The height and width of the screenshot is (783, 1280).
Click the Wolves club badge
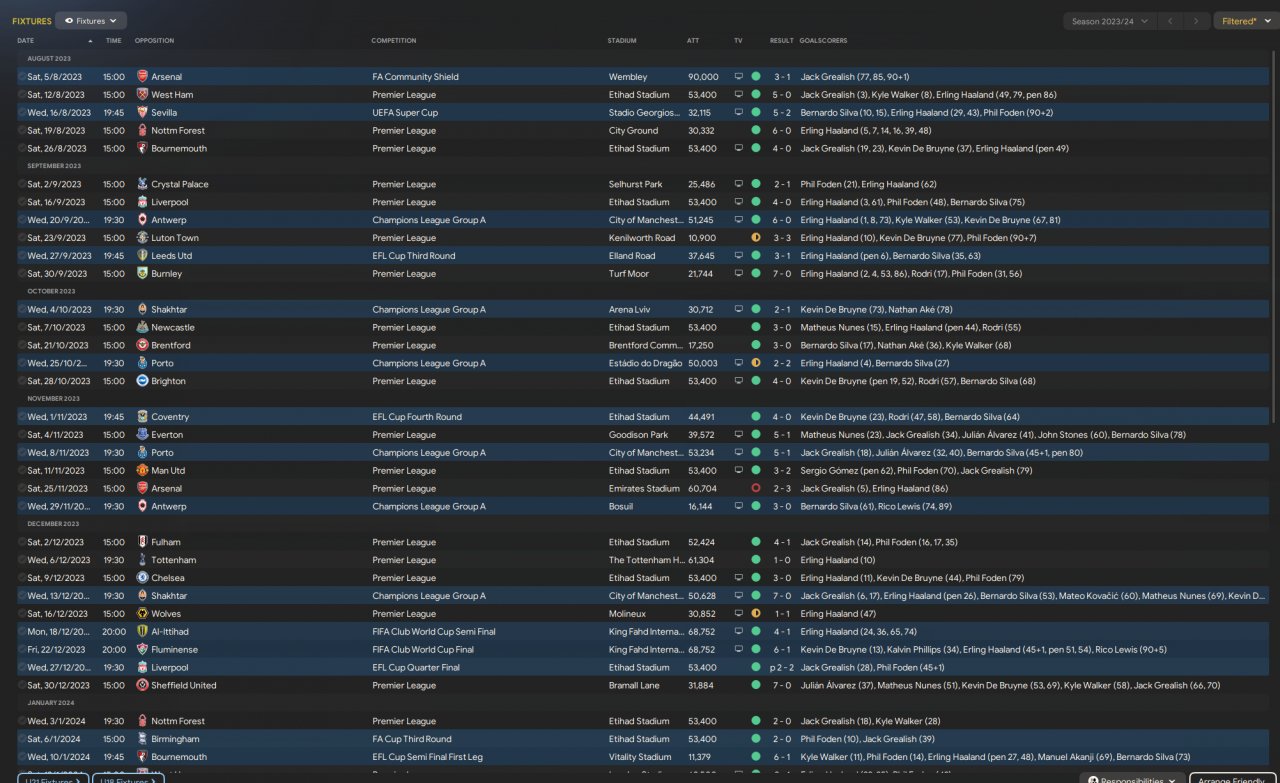click(x=143, y=614)
